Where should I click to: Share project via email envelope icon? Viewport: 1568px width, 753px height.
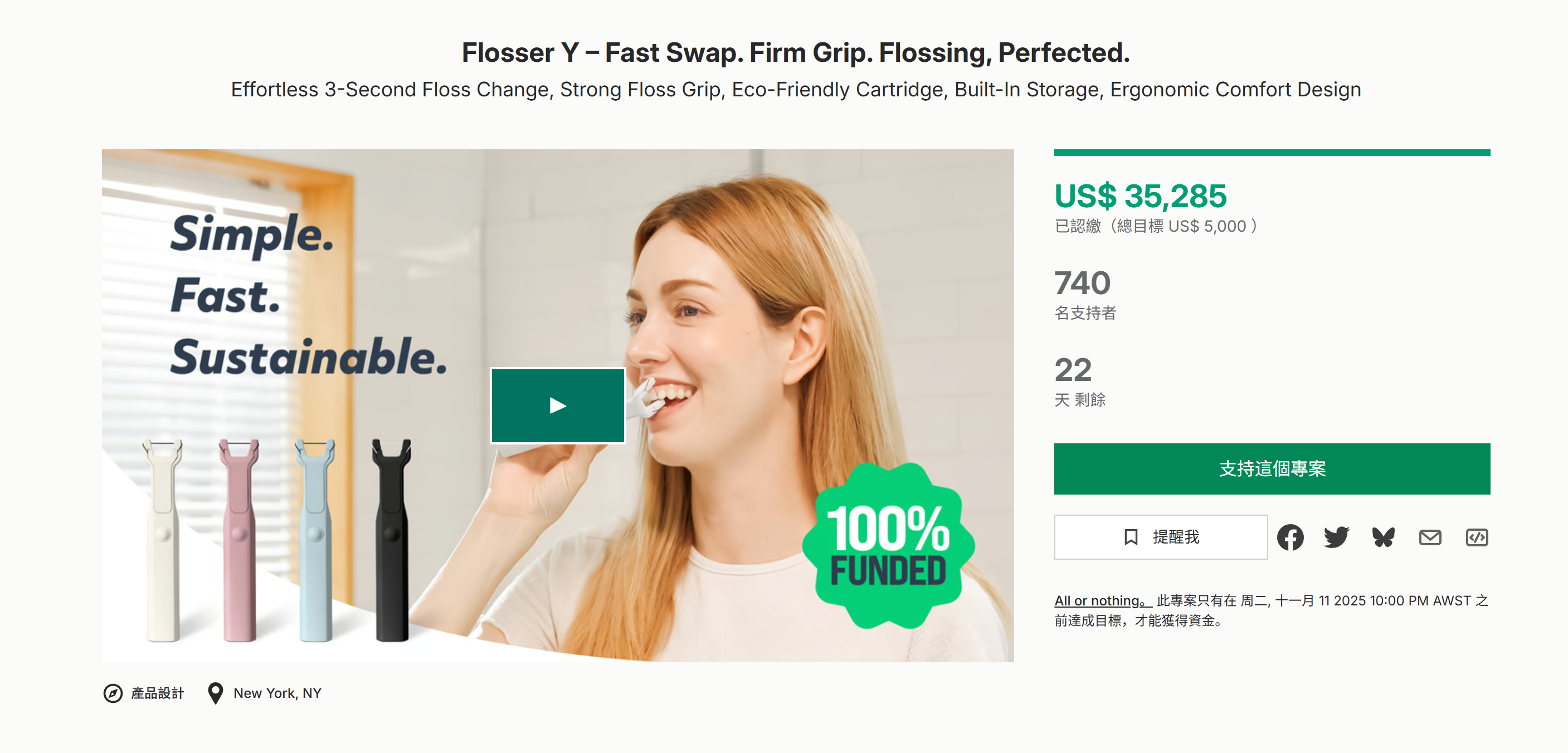[x=1430, y=537]
